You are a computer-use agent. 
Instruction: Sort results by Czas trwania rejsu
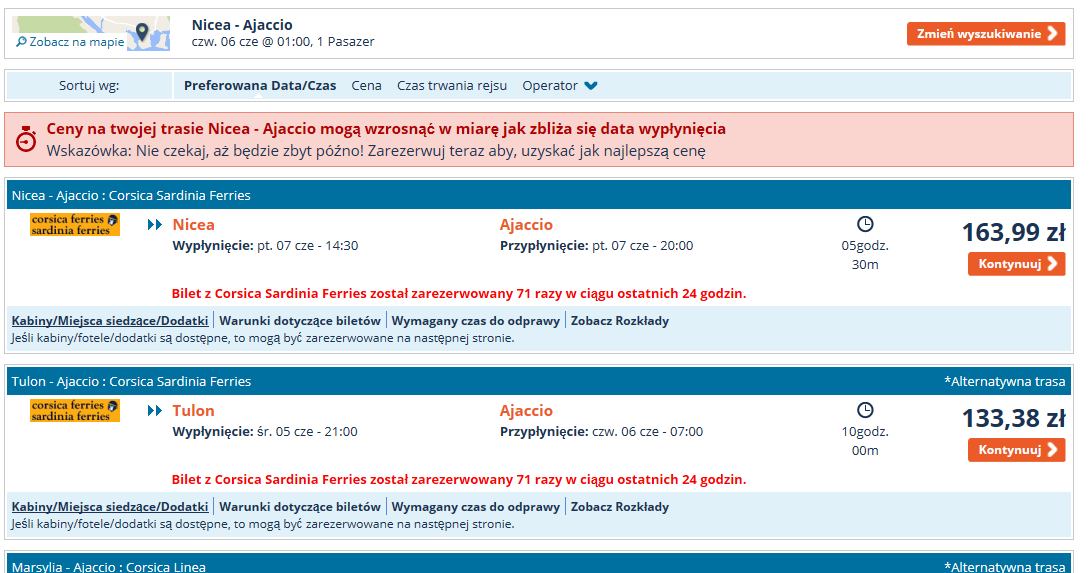(x=452, y=86)
